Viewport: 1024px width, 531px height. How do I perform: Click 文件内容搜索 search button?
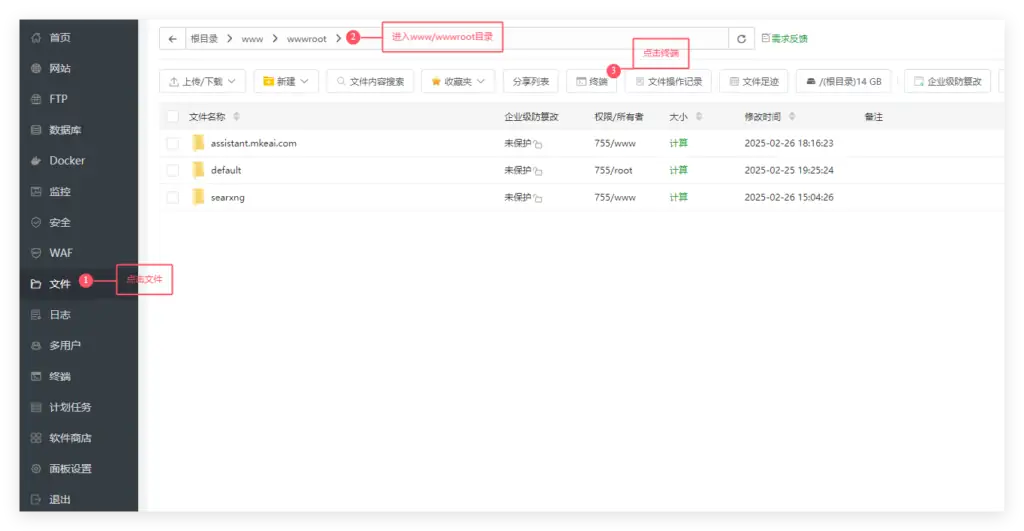click(x=370, y=82)
